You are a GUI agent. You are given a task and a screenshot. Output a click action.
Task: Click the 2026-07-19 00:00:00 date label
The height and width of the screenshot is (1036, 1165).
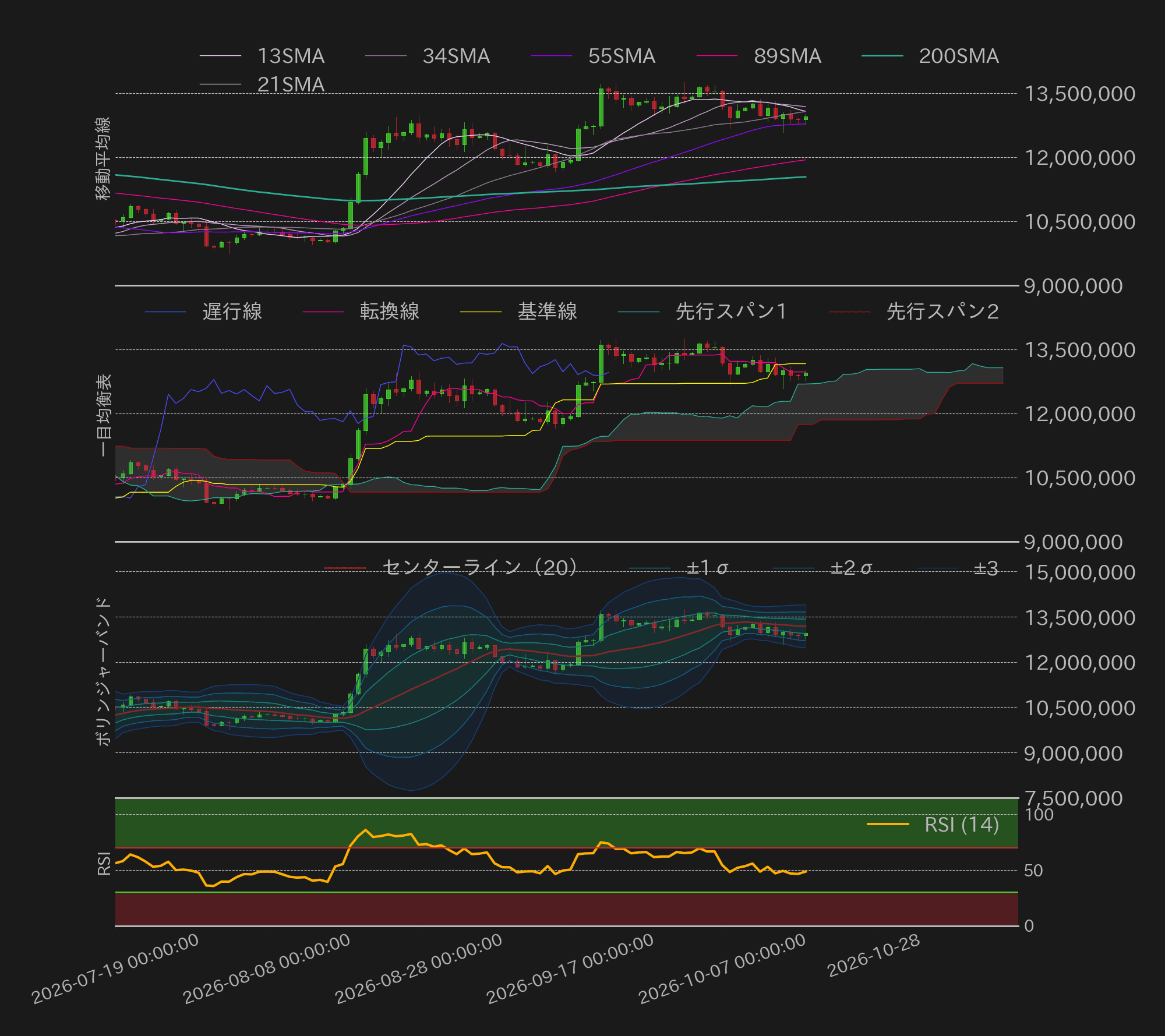pyautogui.click(x=115, y=970)
